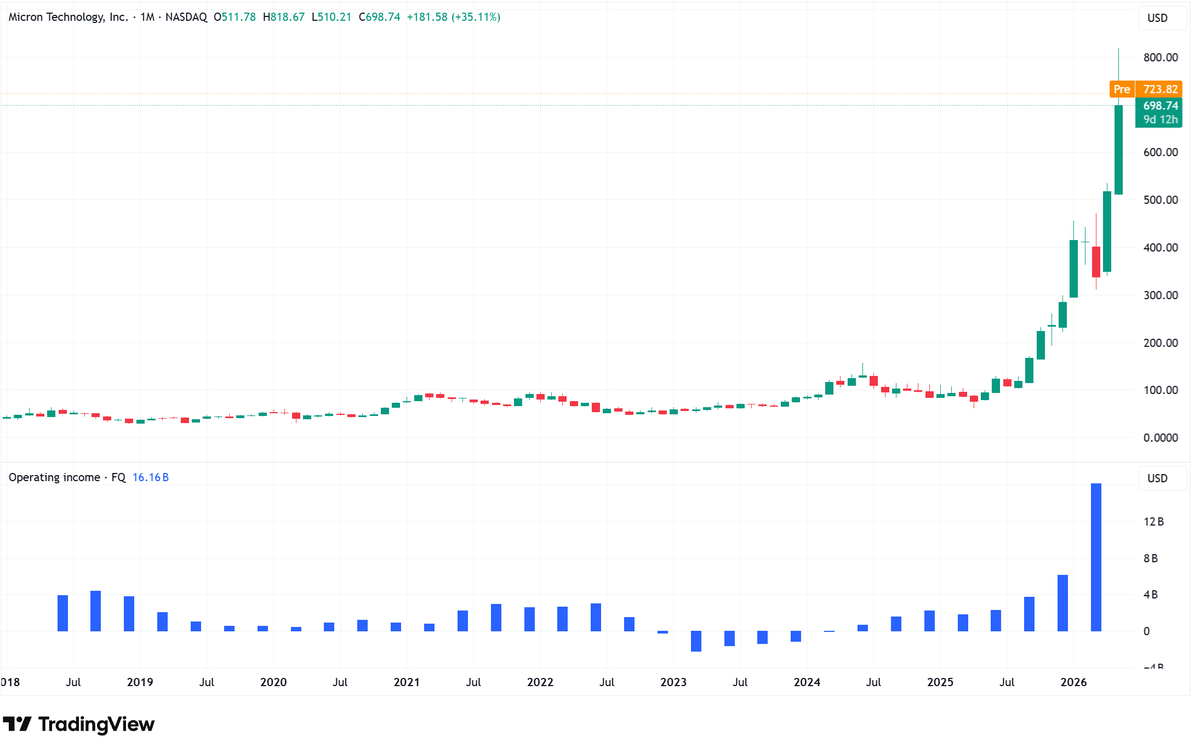1200x753 pixels.
Task: Click the 2022 time axis label
Action: tap(540, 682)
